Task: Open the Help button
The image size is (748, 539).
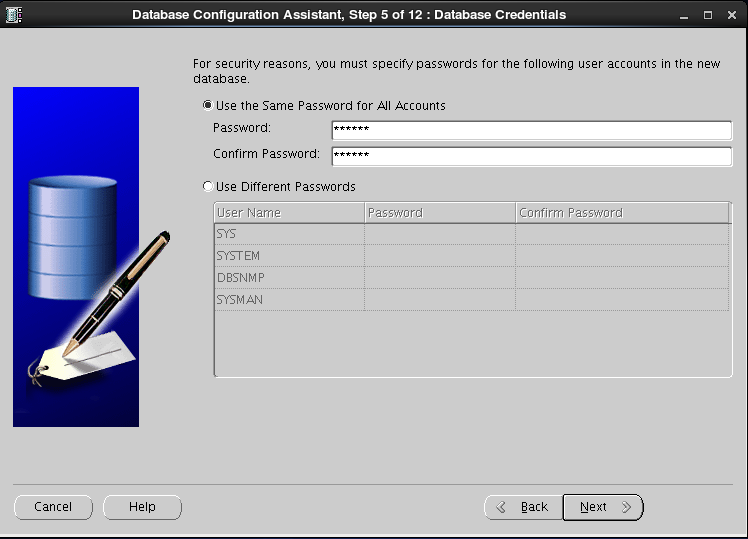Action: 142,507
